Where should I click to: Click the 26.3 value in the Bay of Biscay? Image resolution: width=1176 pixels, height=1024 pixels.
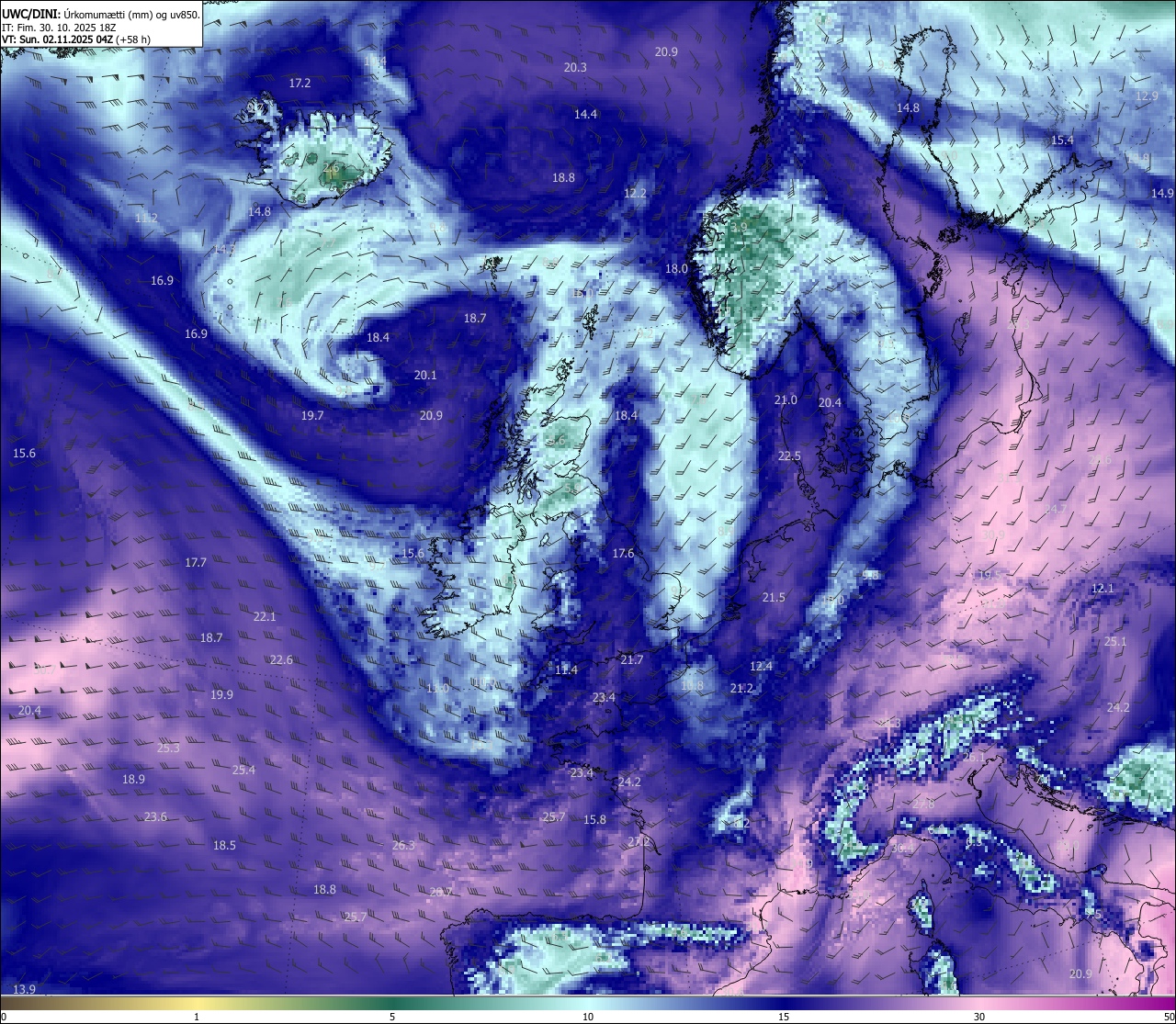coord(403,845)
